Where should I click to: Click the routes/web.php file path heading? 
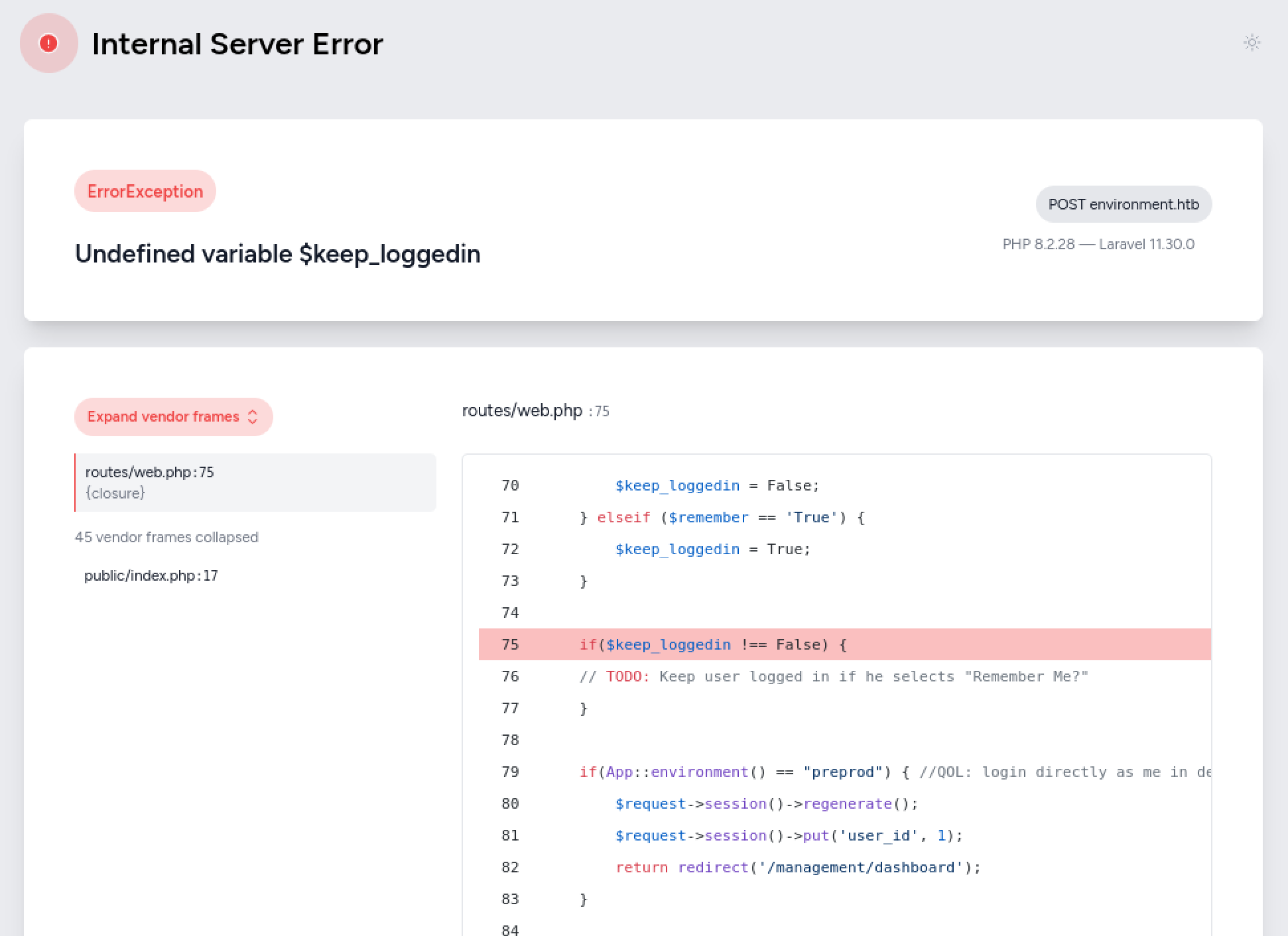[x=522, y=411]
